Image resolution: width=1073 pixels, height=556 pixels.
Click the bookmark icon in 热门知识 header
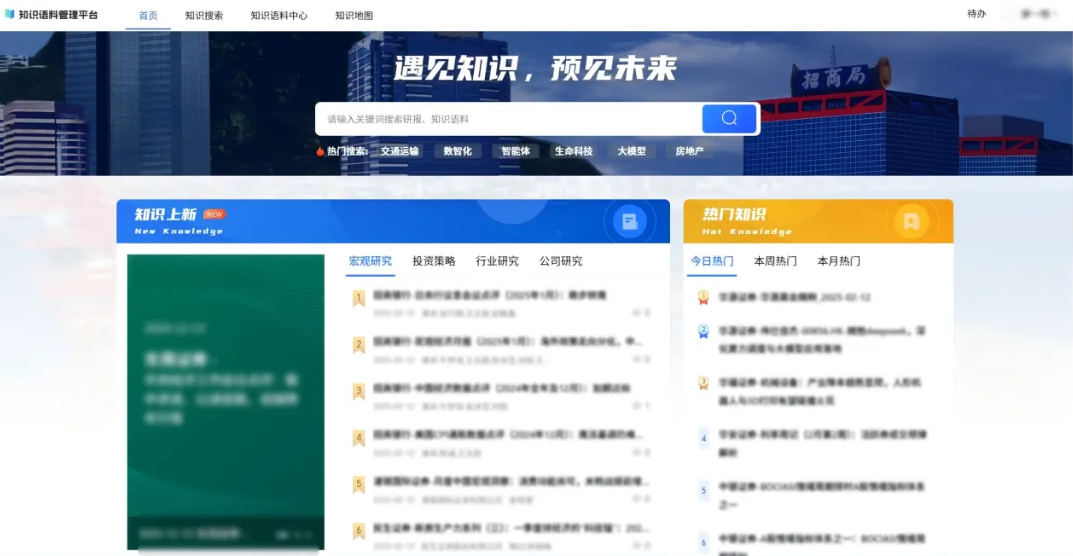[x=910, y=222]
